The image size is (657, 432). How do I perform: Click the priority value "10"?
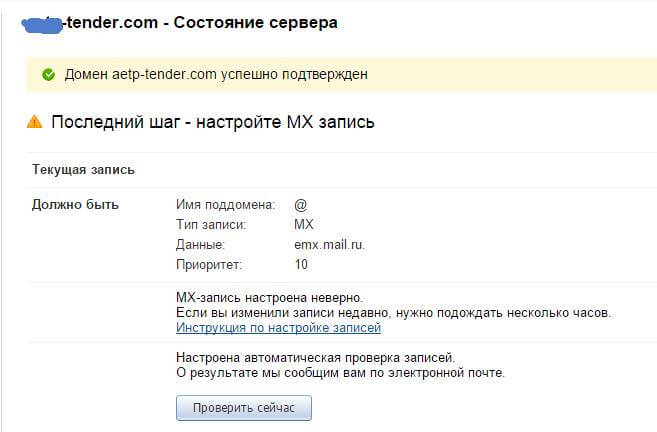point(301,265)
